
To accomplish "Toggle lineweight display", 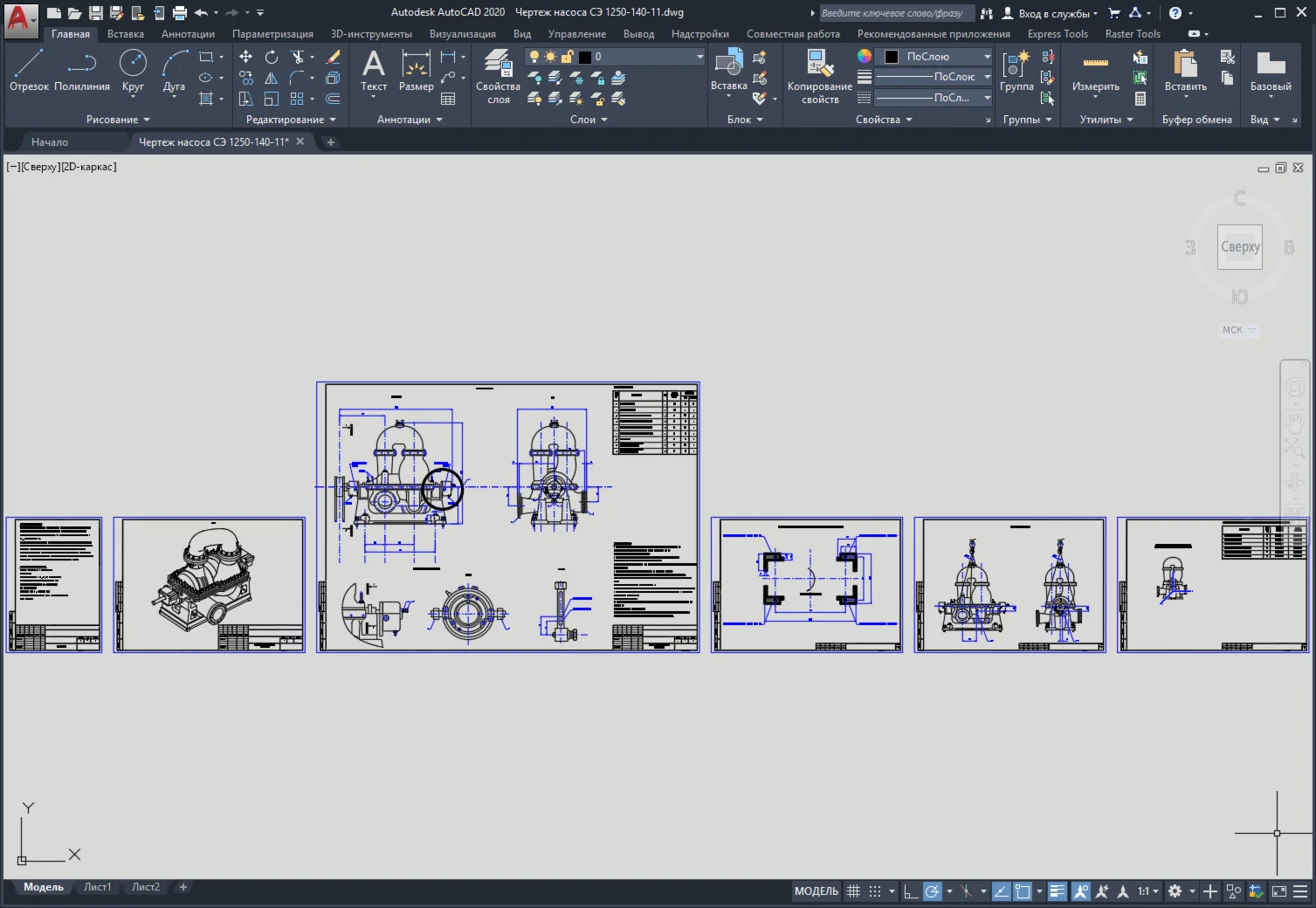I will pyautogui.click(x=1058, y=891).
